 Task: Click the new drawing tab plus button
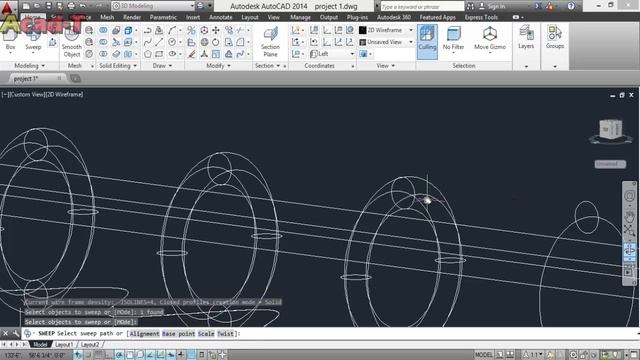pyautogui.click(x=75, y=78)
